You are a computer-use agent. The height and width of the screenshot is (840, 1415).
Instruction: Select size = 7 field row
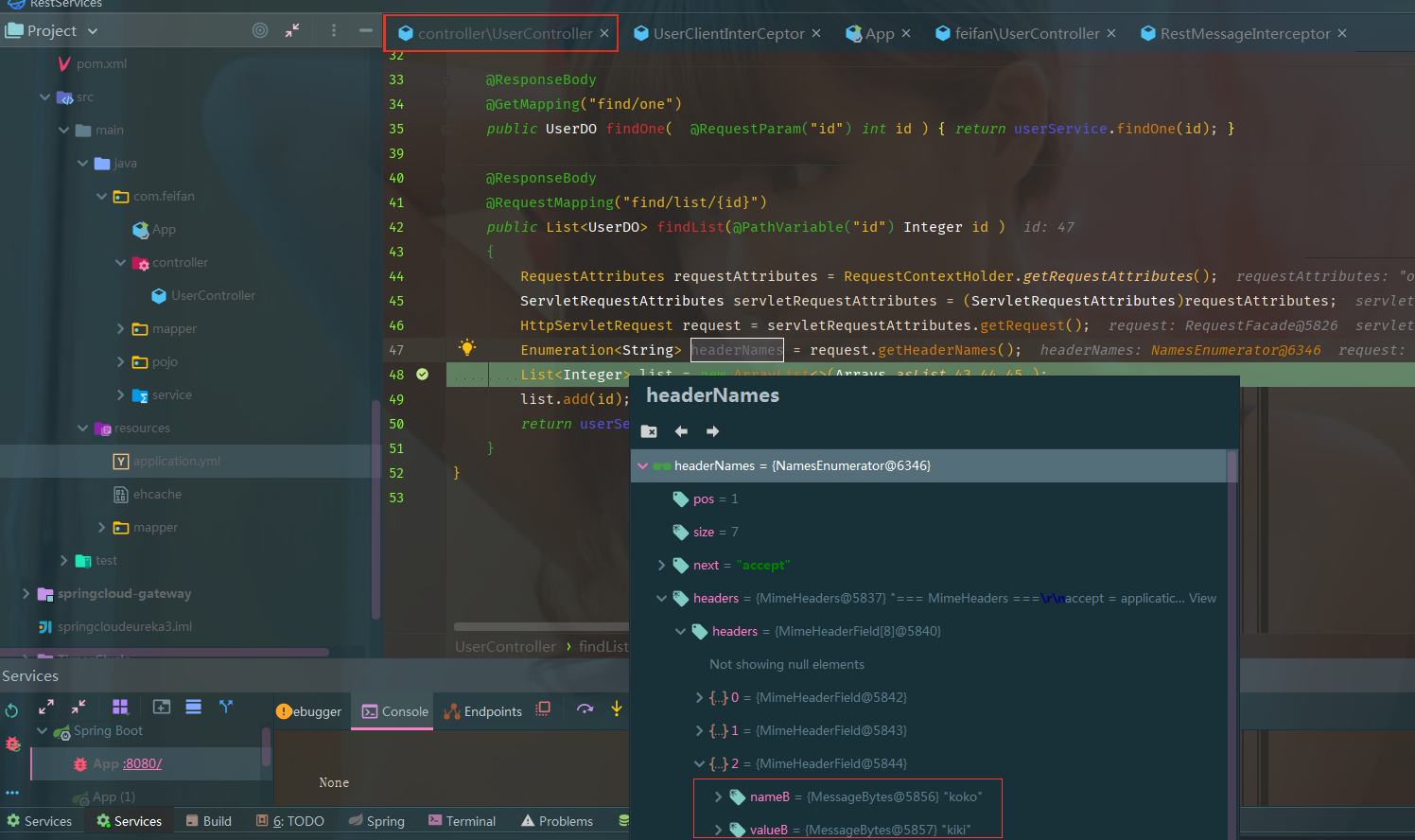[x=927, y=532]
